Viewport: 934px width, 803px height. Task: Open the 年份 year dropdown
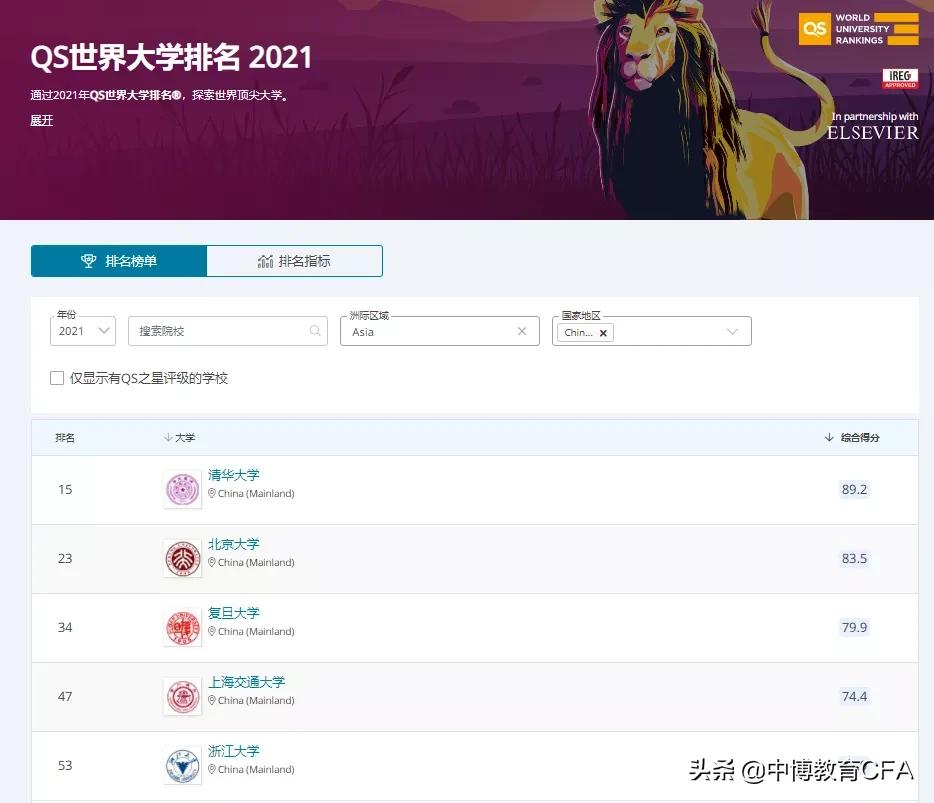(103, 330)
